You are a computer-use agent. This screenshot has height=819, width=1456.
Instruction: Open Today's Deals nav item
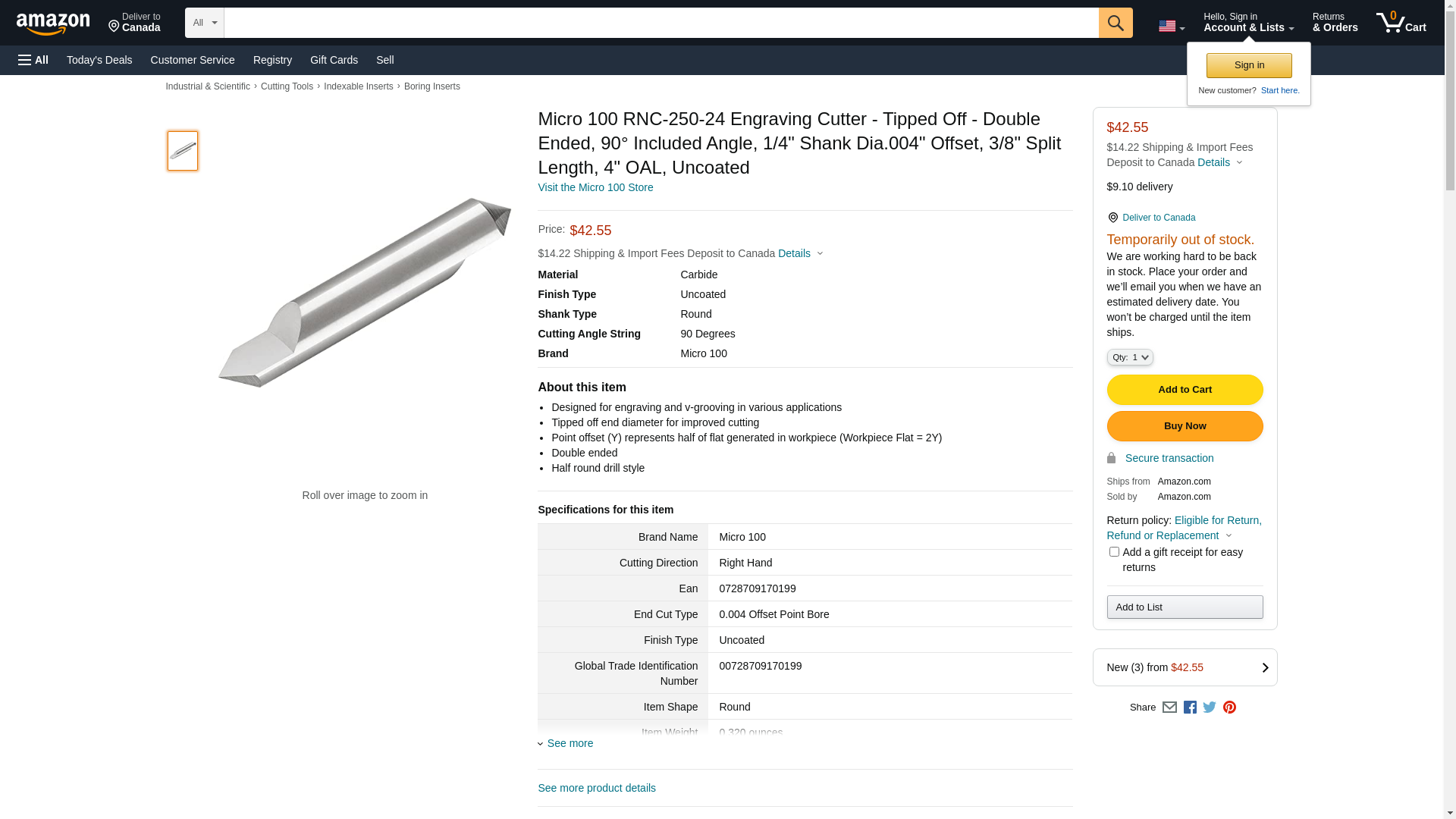[99, 60]
